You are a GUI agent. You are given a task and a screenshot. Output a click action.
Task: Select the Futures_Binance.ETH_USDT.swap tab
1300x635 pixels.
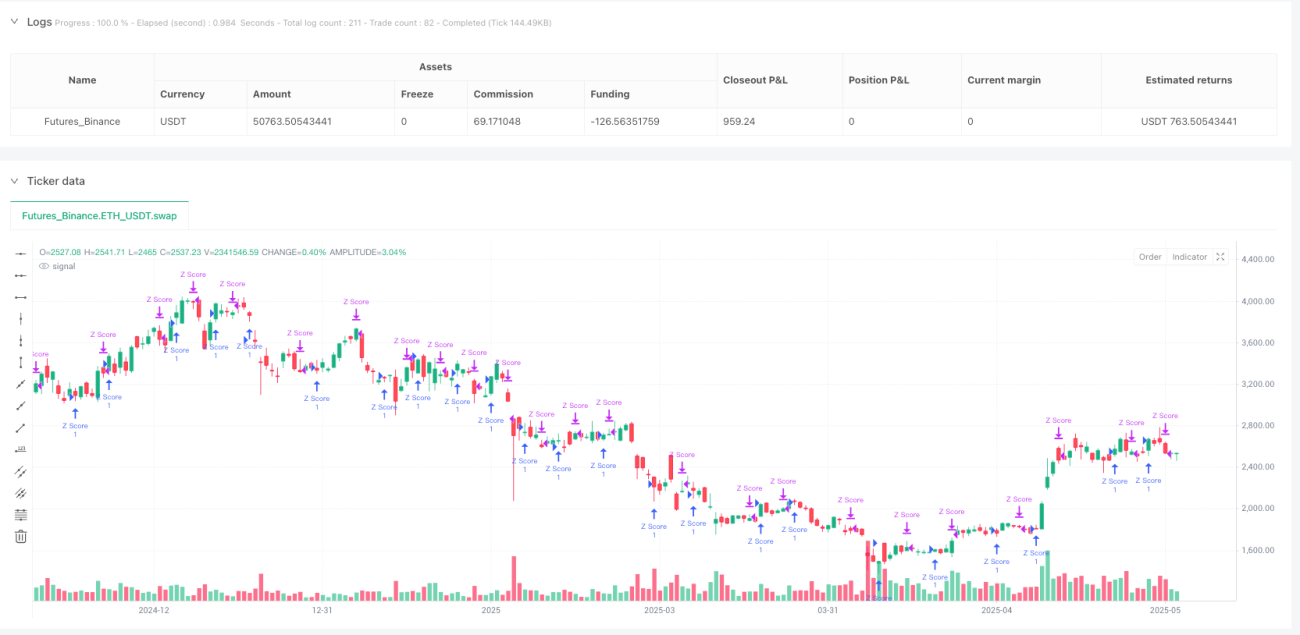[99, 215]
